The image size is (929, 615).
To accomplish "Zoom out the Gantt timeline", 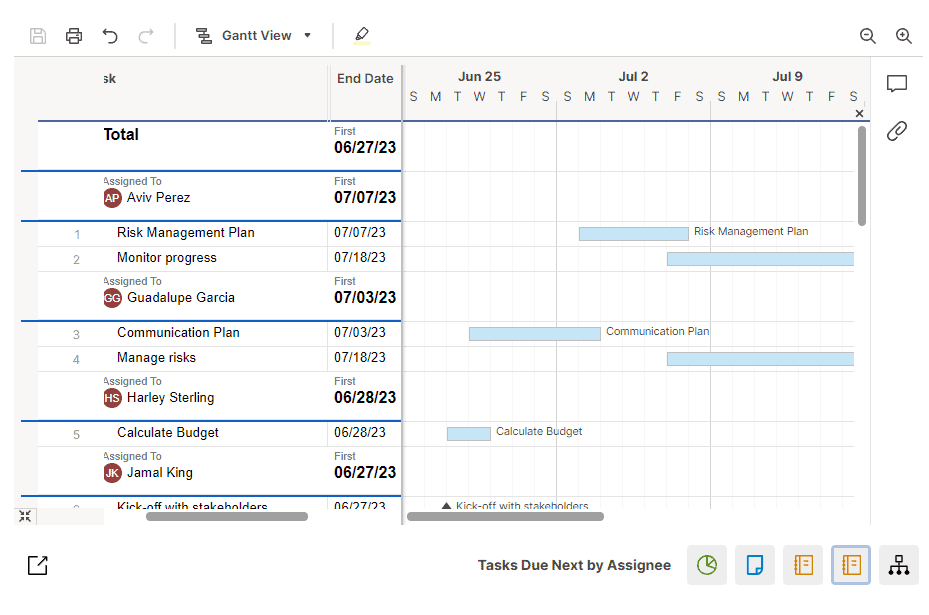I will click(x=867, y=36).
